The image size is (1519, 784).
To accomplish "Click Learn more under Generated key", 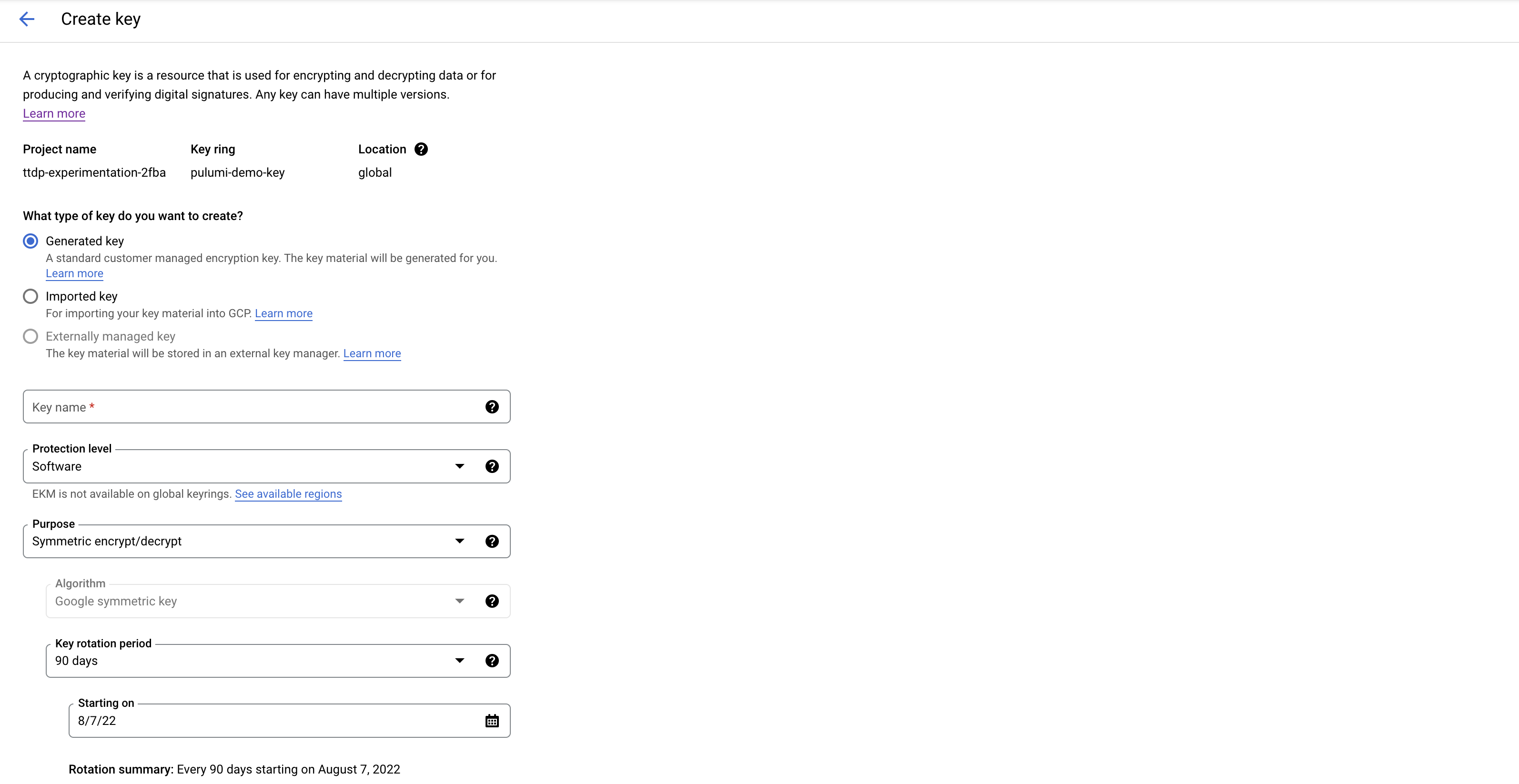I will [74, 273].
